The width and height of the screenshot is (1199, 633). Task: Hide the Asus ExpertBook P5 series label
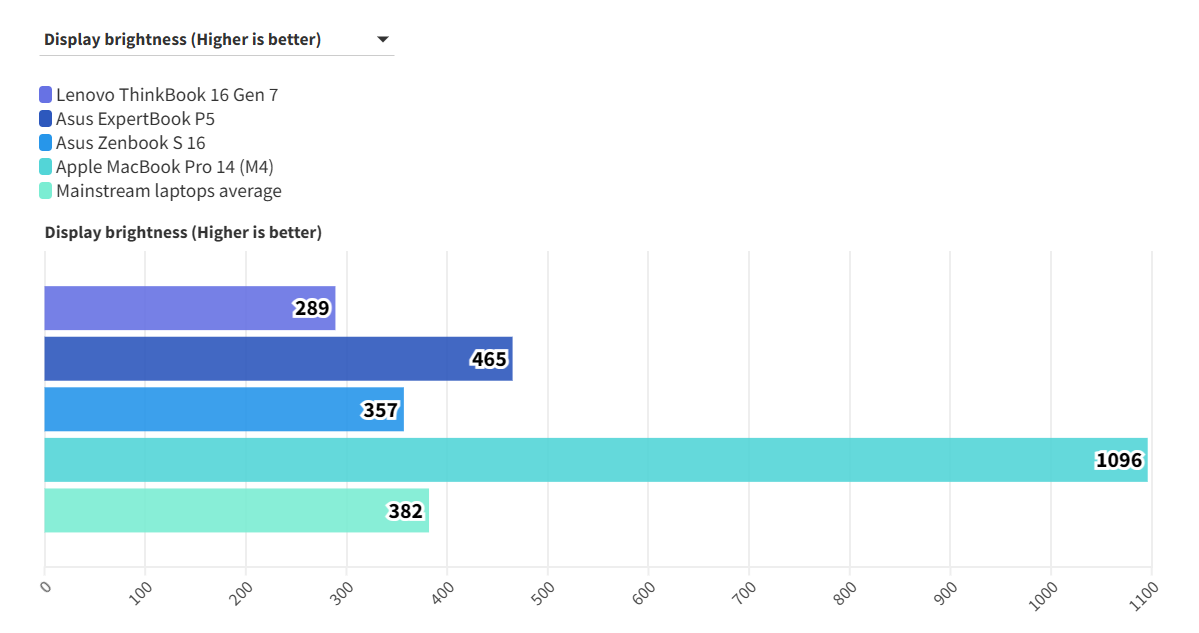click(x=135, y=119)
